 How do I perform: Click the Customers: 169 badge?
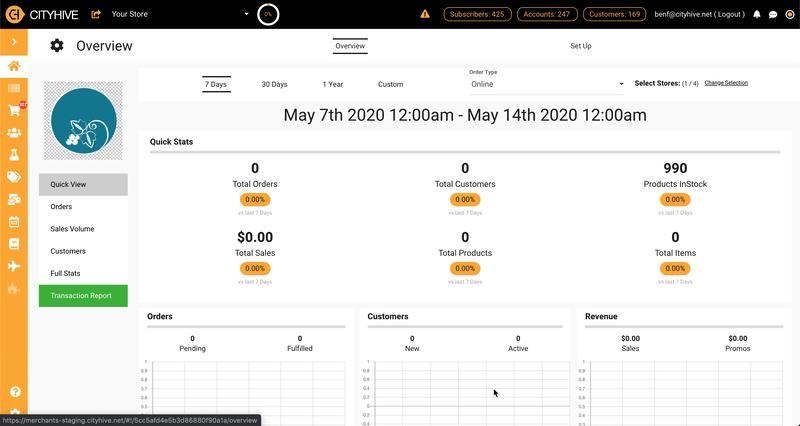[x=614, y=14]
